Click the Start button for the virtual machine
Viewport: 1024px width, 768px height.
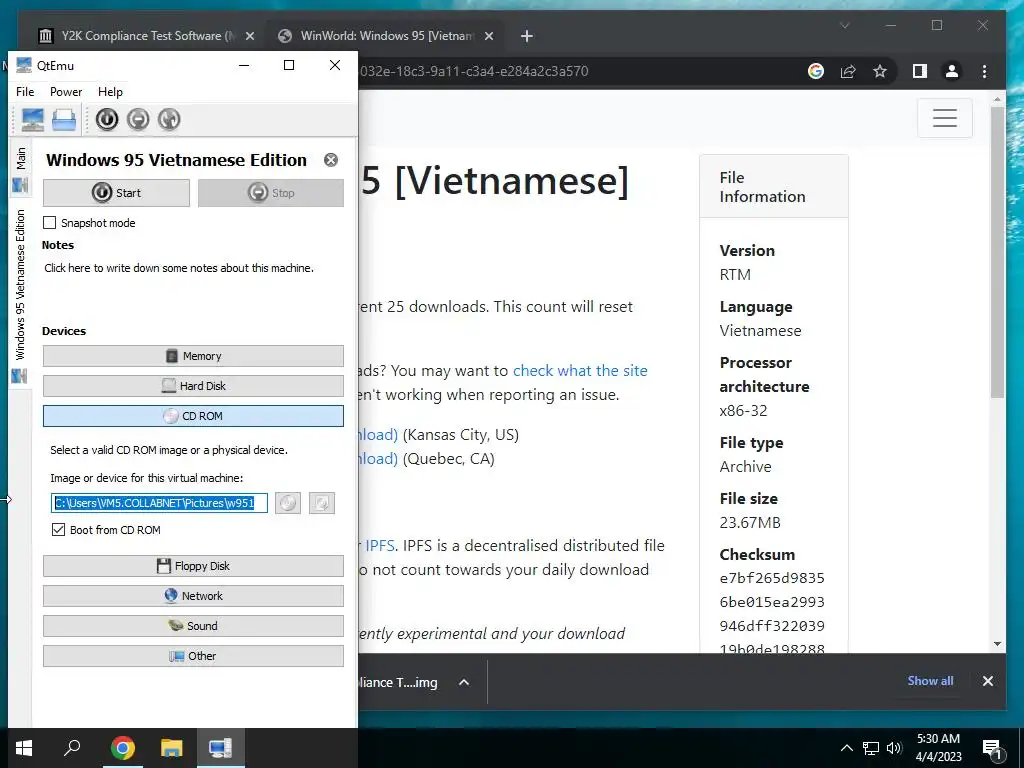(x=116, y=193)
